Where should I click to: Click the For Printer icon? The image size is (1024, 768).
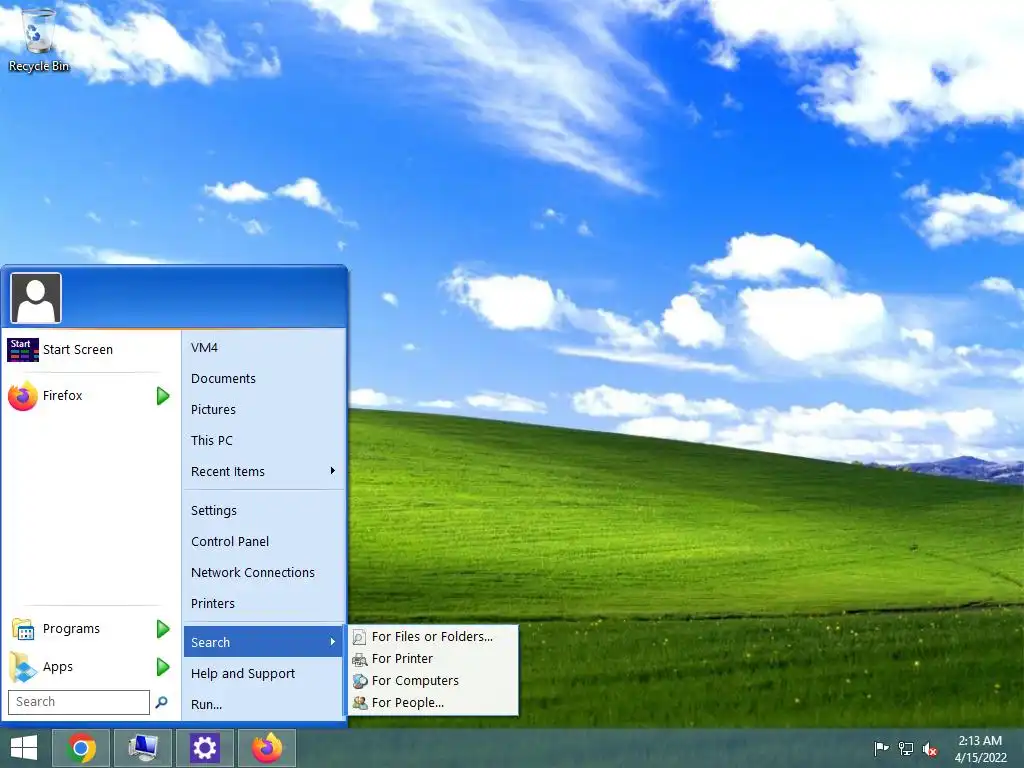point(359,659)
